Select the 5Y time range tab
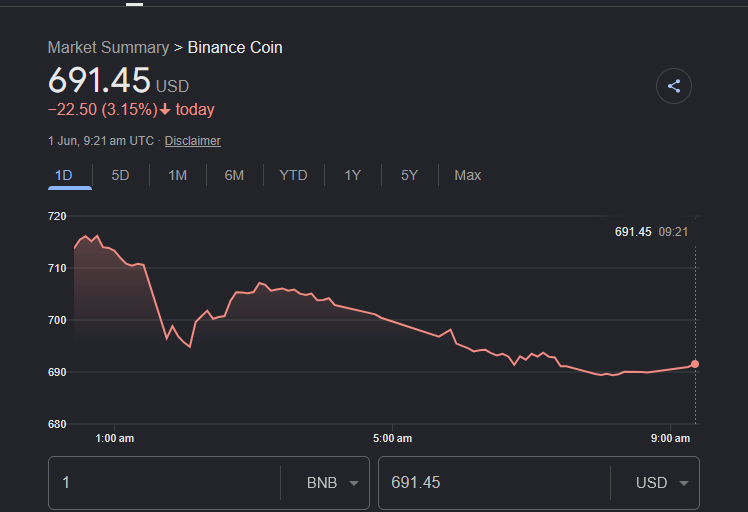Image resolution: width=748 pixels, height=512 pixels. (x=409, y=175)
